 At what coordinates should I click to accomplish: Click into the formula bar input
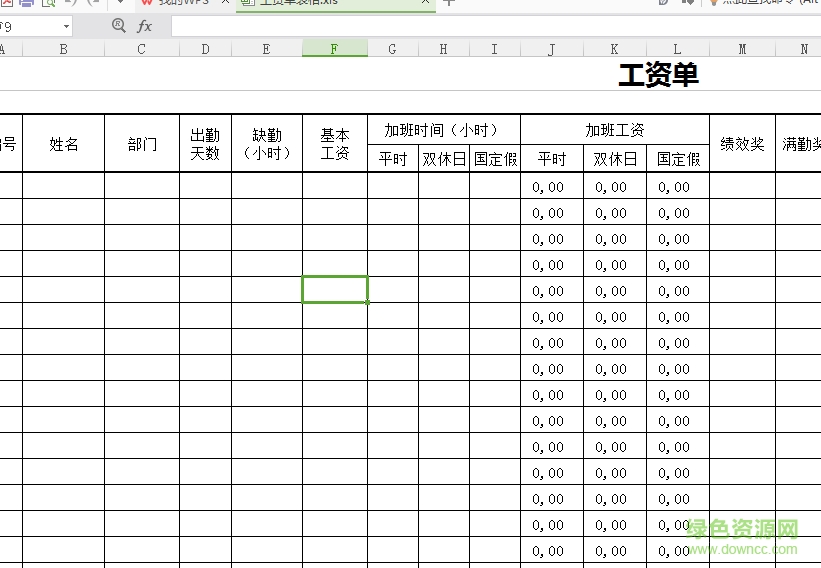(496, 26)
